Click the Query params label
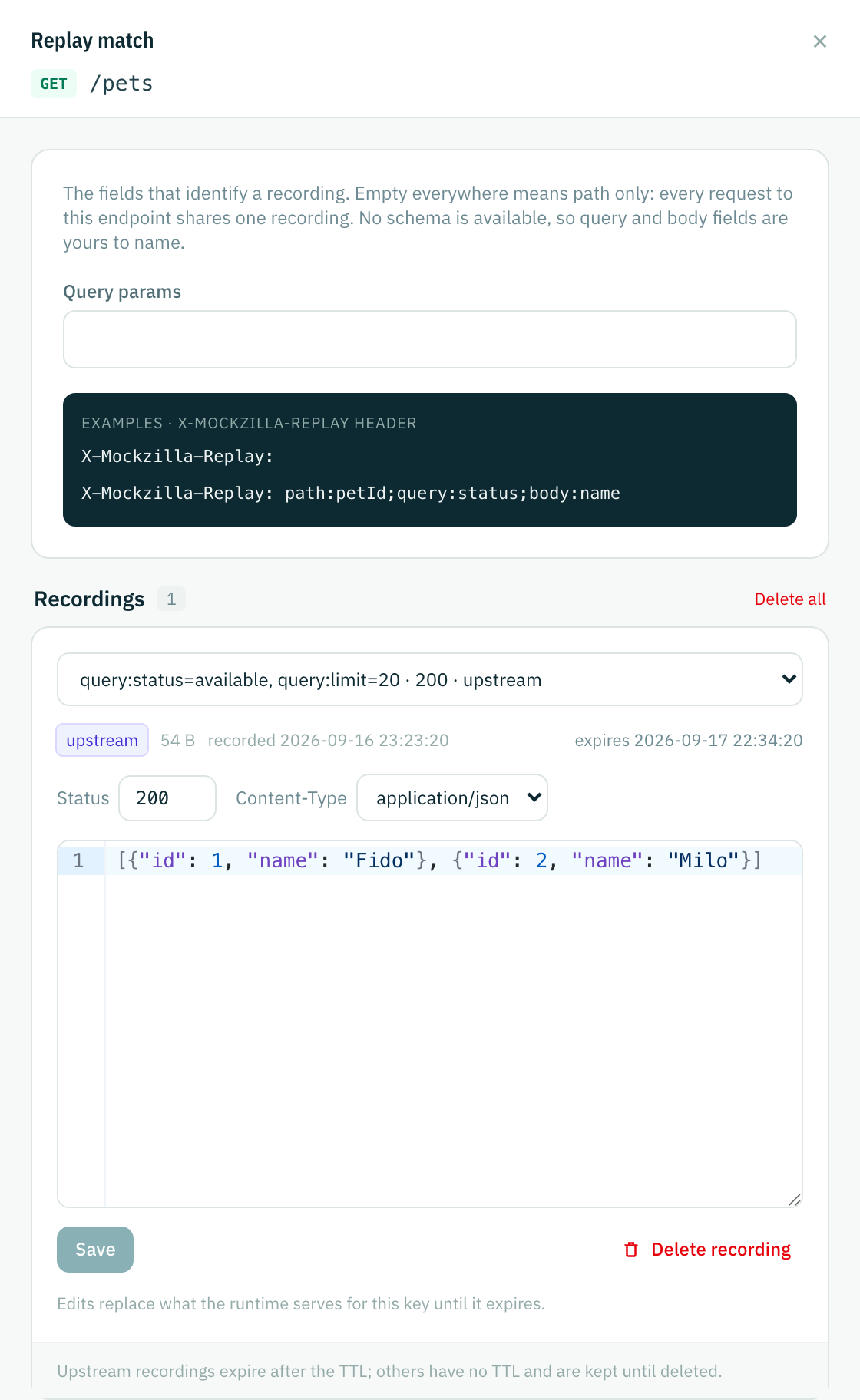The height and width of the screenshot is (1400, 860). [122, 292]
